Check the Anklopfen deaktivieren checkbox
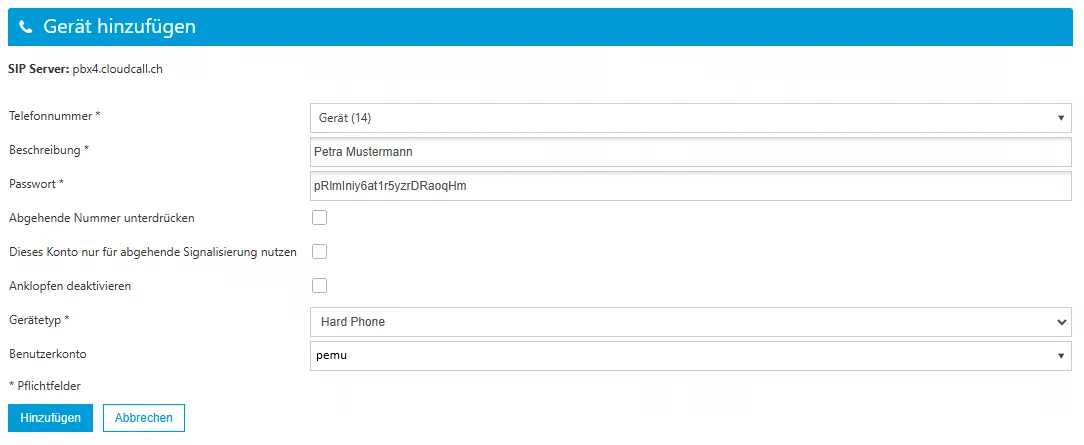The width and height of the screenshot is (1084, 445). coord(320,286)
